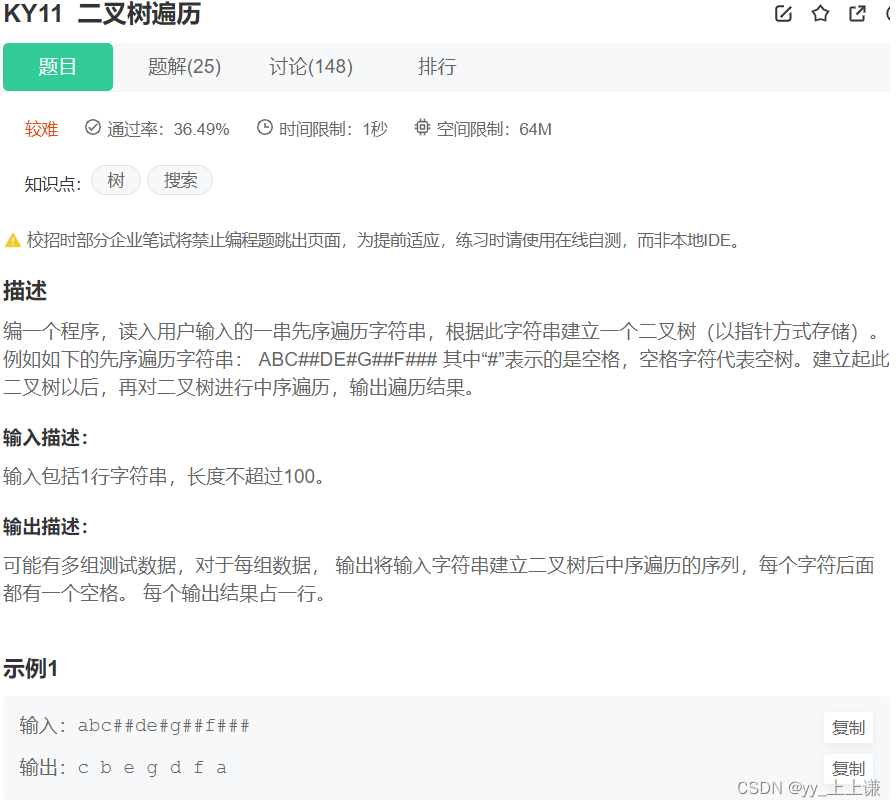
Task: Select the 搜索 knowledge tag
Action: tap(179, 180)
